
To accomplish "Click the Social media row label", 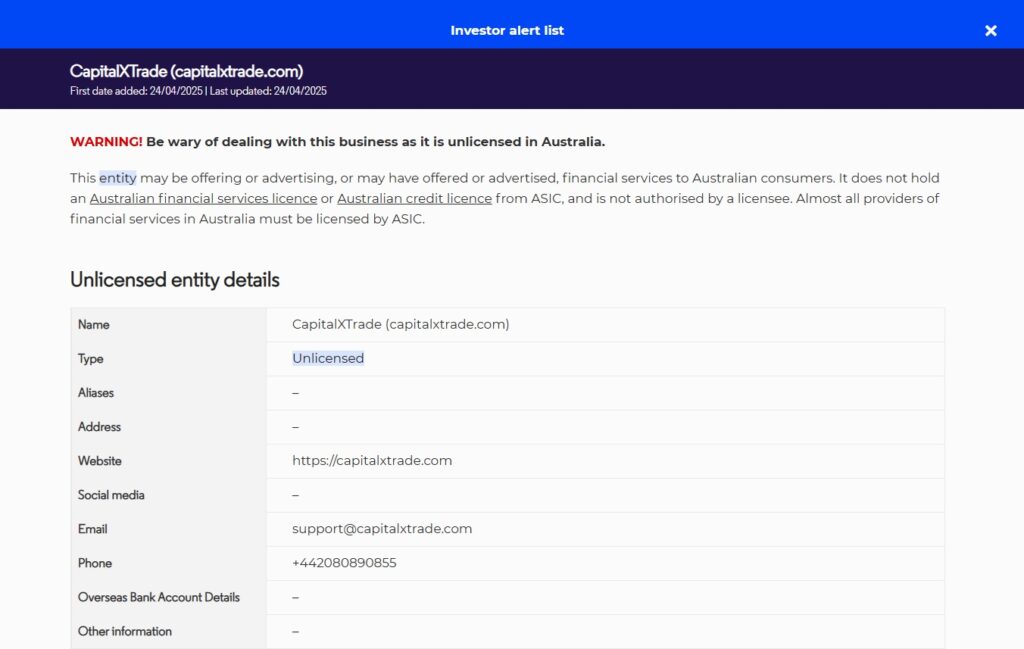I will tap(111, 495).
